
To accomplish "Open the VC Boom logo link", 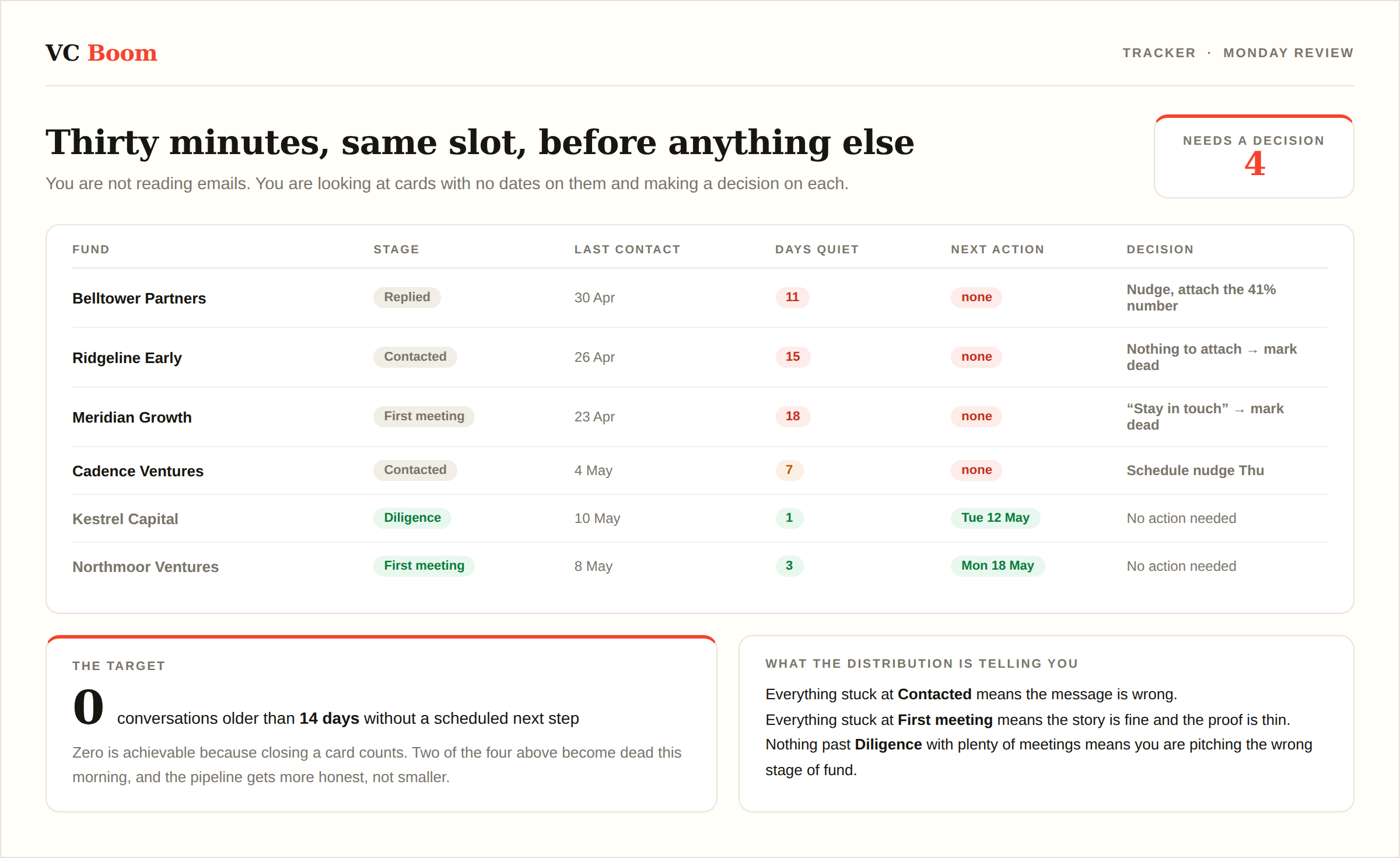I will [101, 53].
